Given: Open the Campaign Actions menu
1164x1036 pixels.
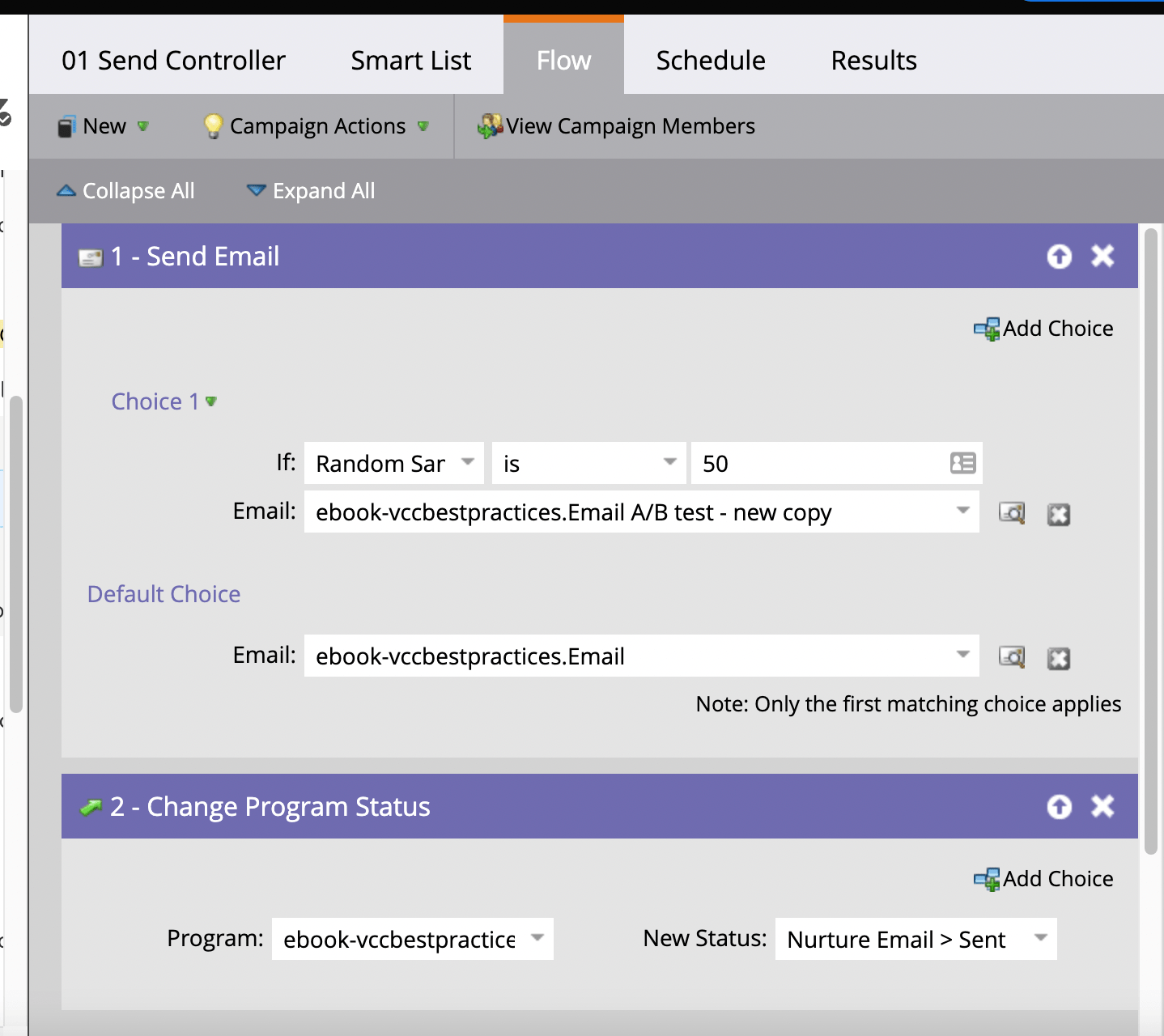Looking at the screenshot, I should pos(316,126).
